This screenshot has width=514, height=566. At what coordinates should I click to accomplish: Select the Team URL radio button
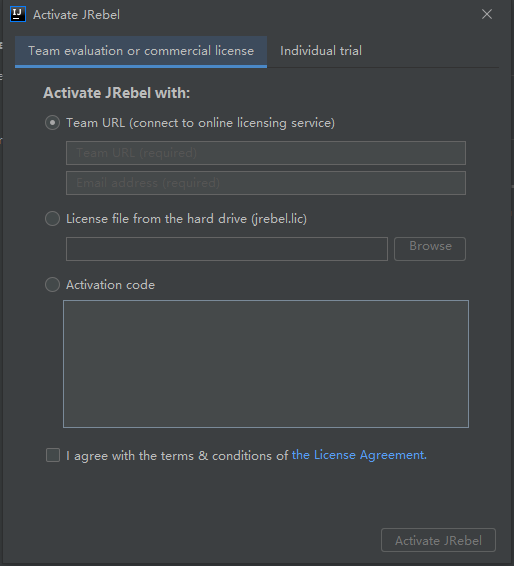[x=52, y=123]
